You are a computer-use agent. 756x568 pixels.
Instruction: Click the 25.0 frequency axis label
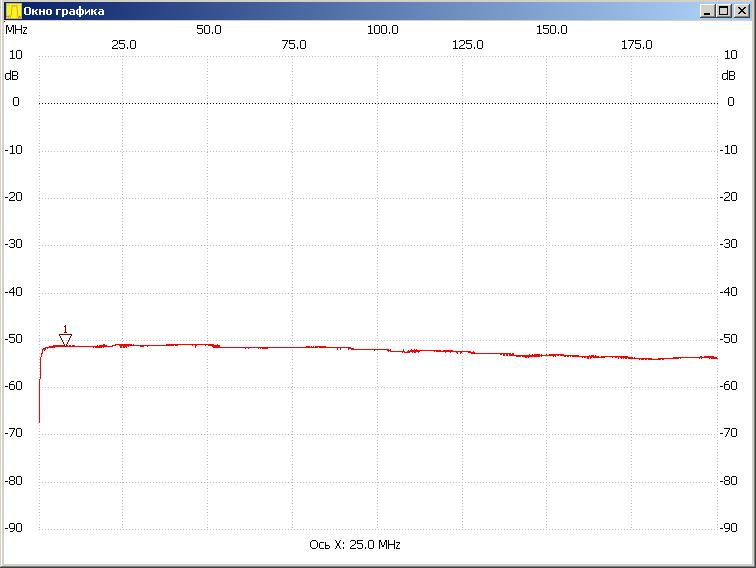[x=123, y=45]
